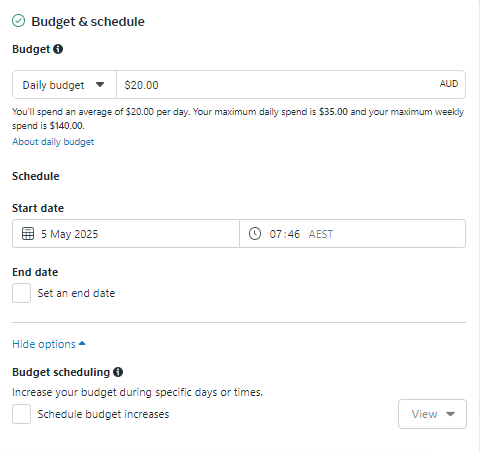
Task: Open the Daily budget type dropdown
Action: 64,85
